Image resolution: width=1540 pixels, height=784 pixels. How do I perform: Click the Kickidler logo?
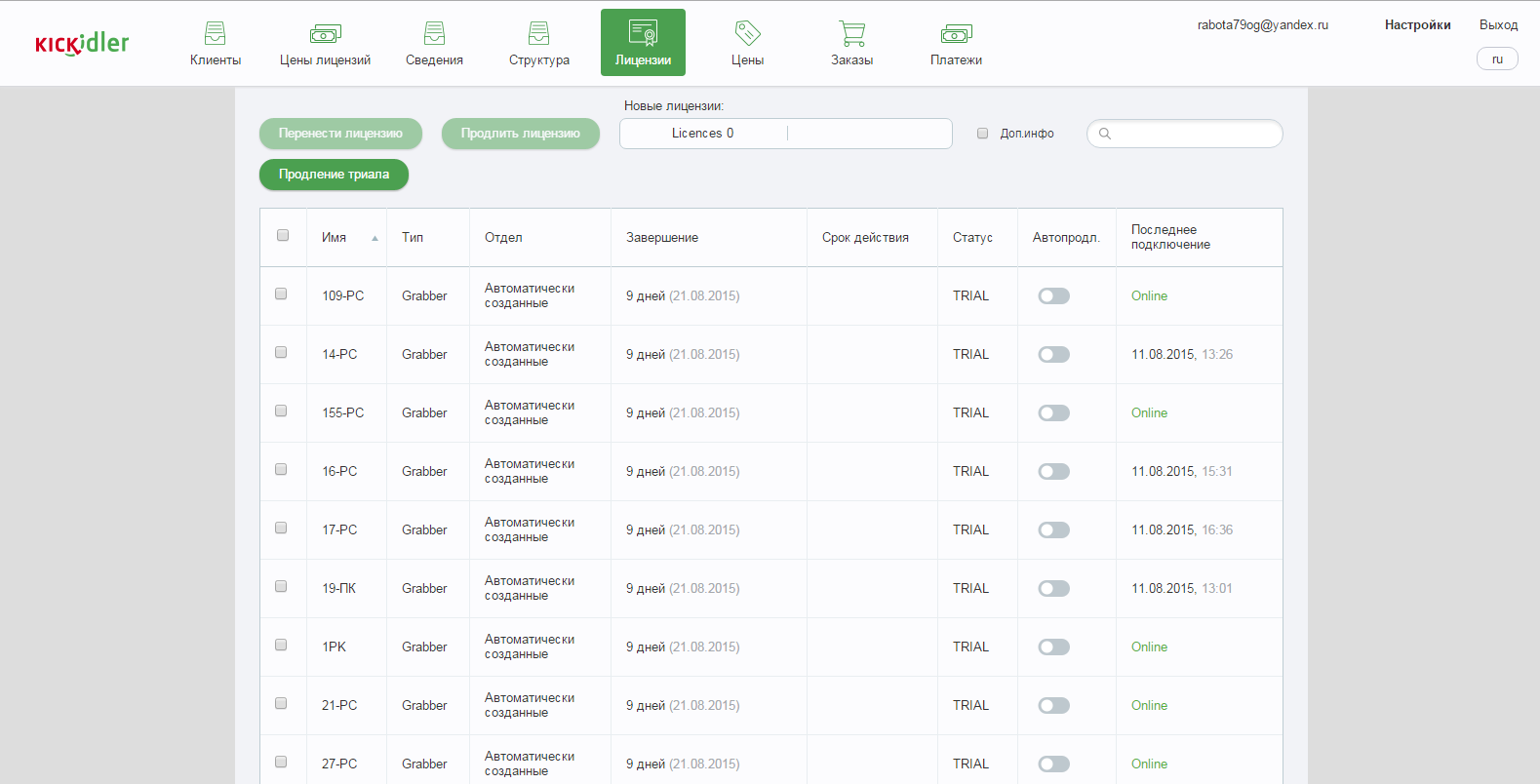[82, 44]
